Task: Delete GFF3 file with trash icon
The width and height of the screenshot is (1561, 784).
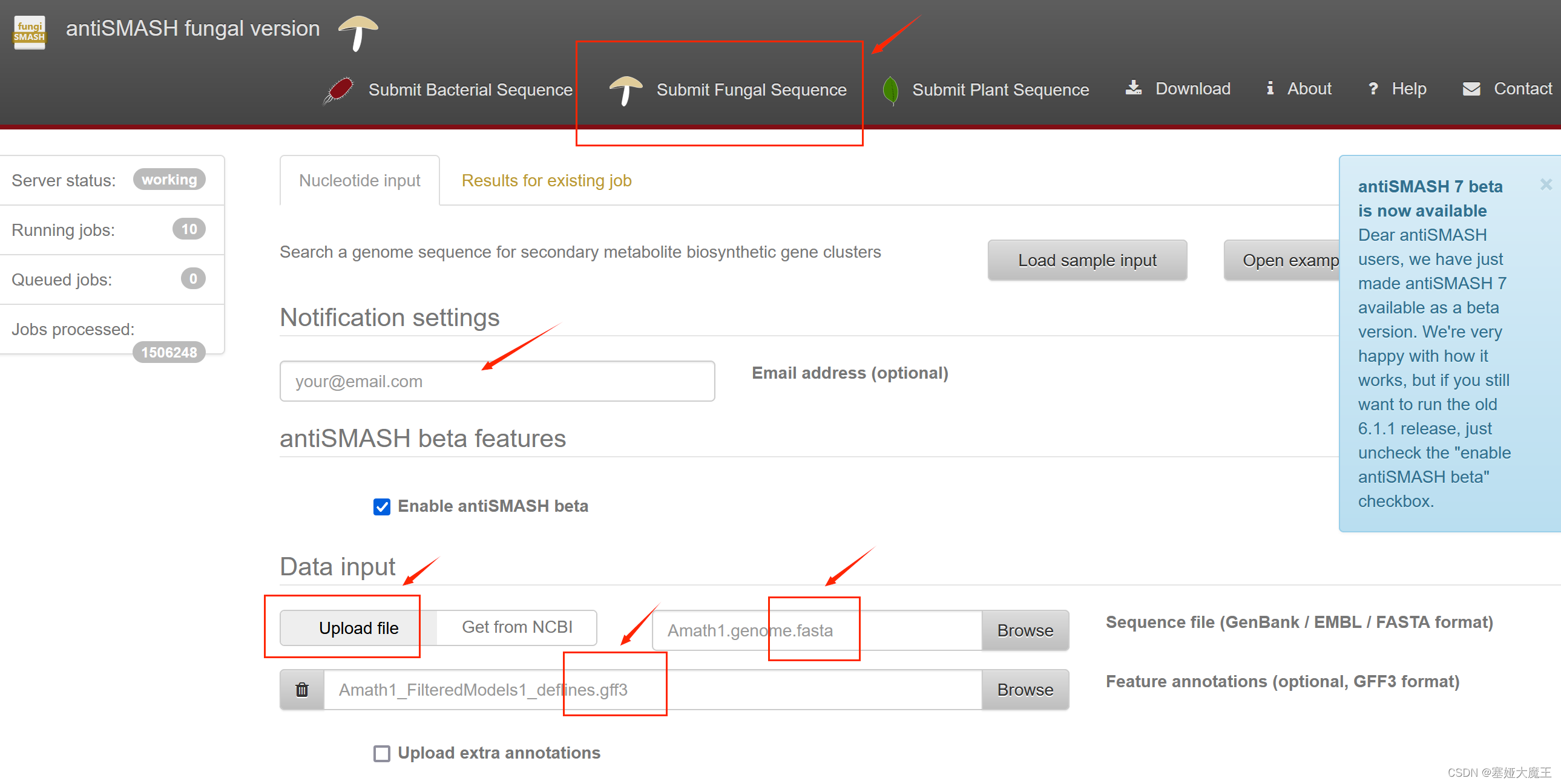Action: [302, 690]
